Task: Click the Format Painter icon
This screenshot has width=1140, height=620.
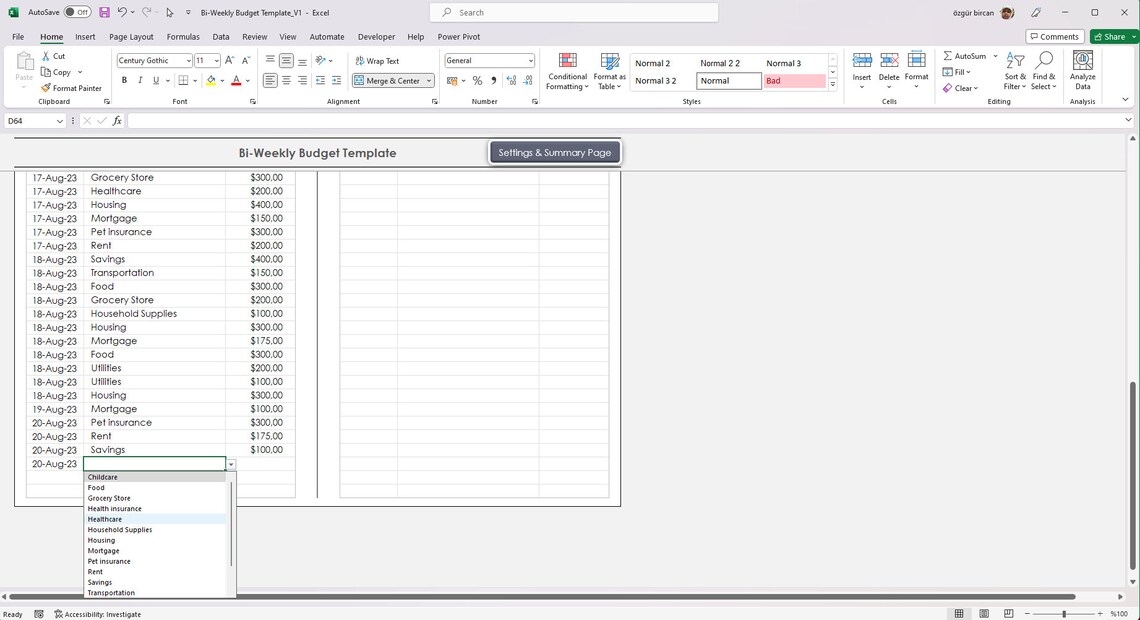Action: [45, 88]
